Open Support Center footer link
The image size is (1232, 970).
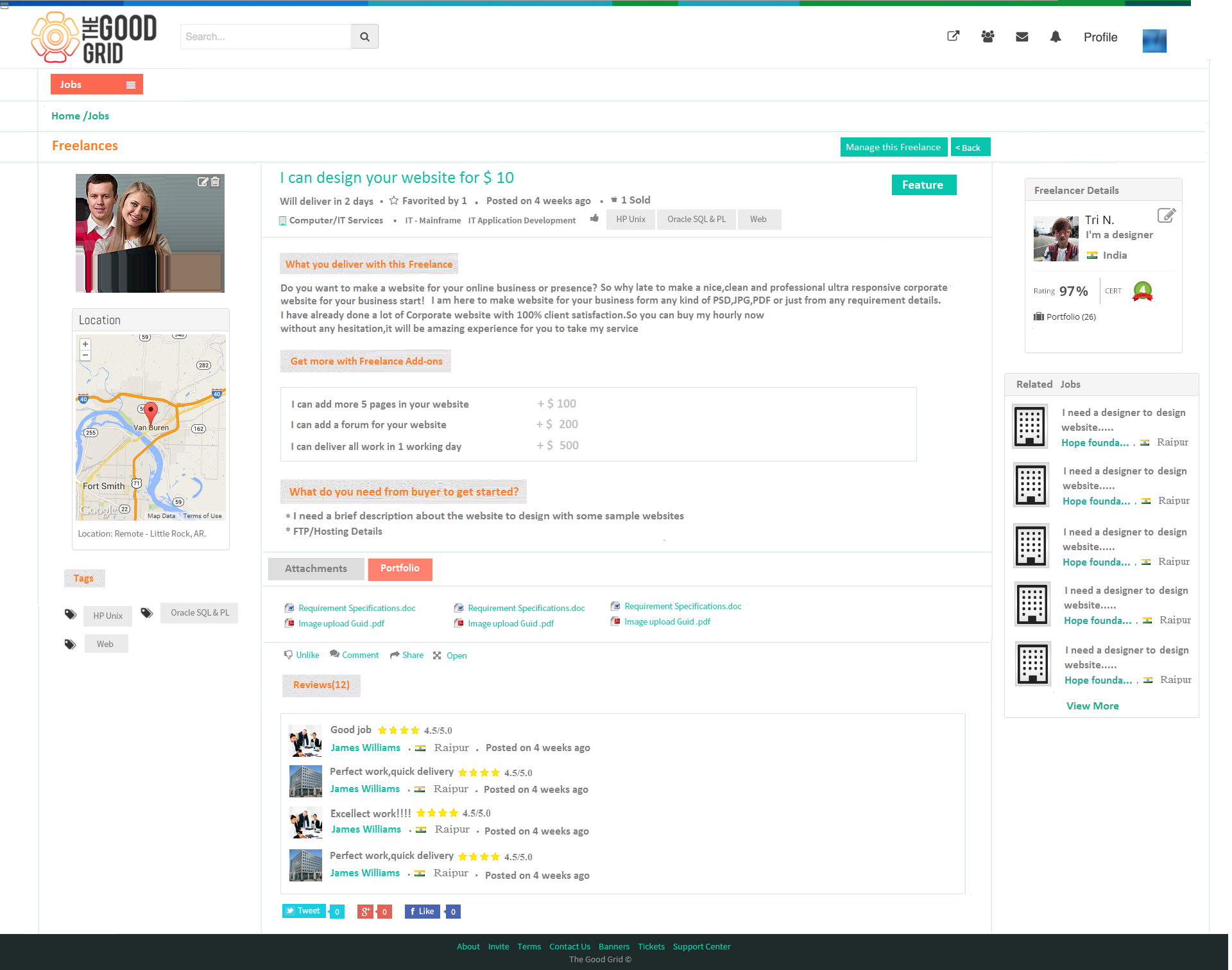pyautogui.click(x=701, y=946)
